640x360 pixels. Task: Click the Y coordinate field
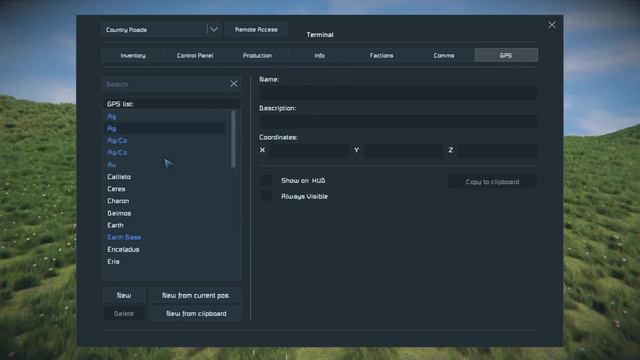[x=403, y=150]
